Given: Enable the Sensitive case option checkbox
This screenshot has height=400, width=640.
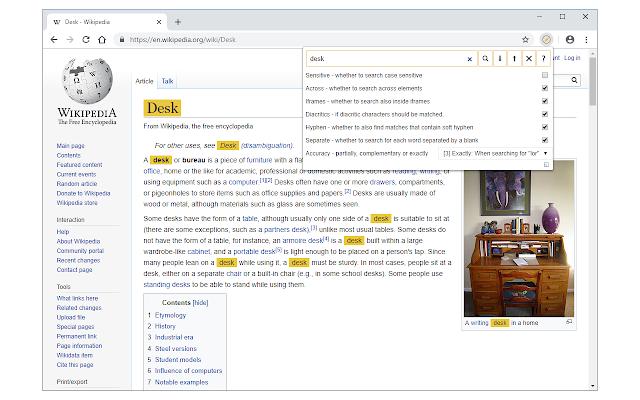Looking at the screenshot, I should [544, 75].
